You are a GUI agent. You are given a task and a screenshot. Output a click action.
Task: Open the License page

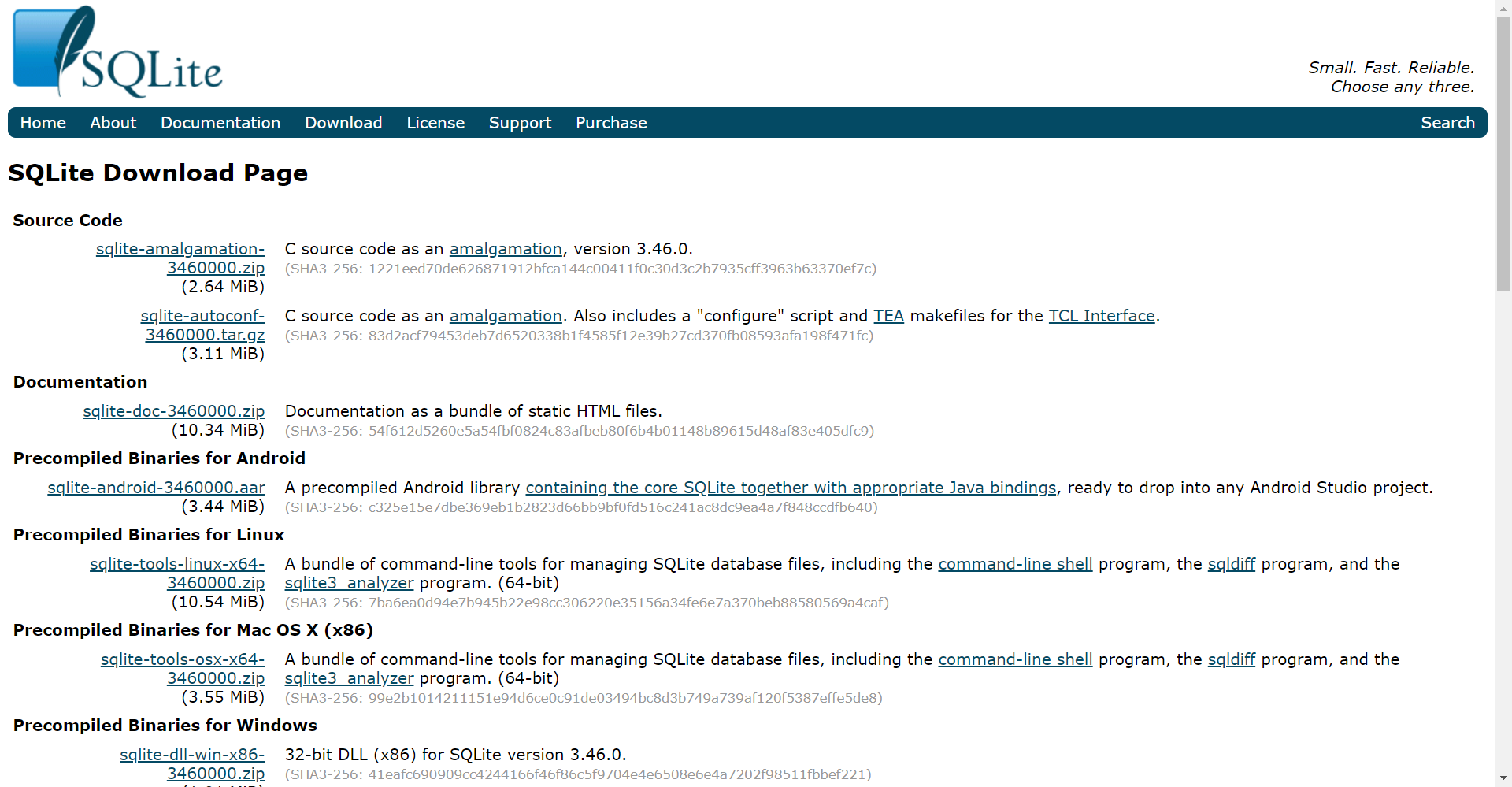(435, 123)
